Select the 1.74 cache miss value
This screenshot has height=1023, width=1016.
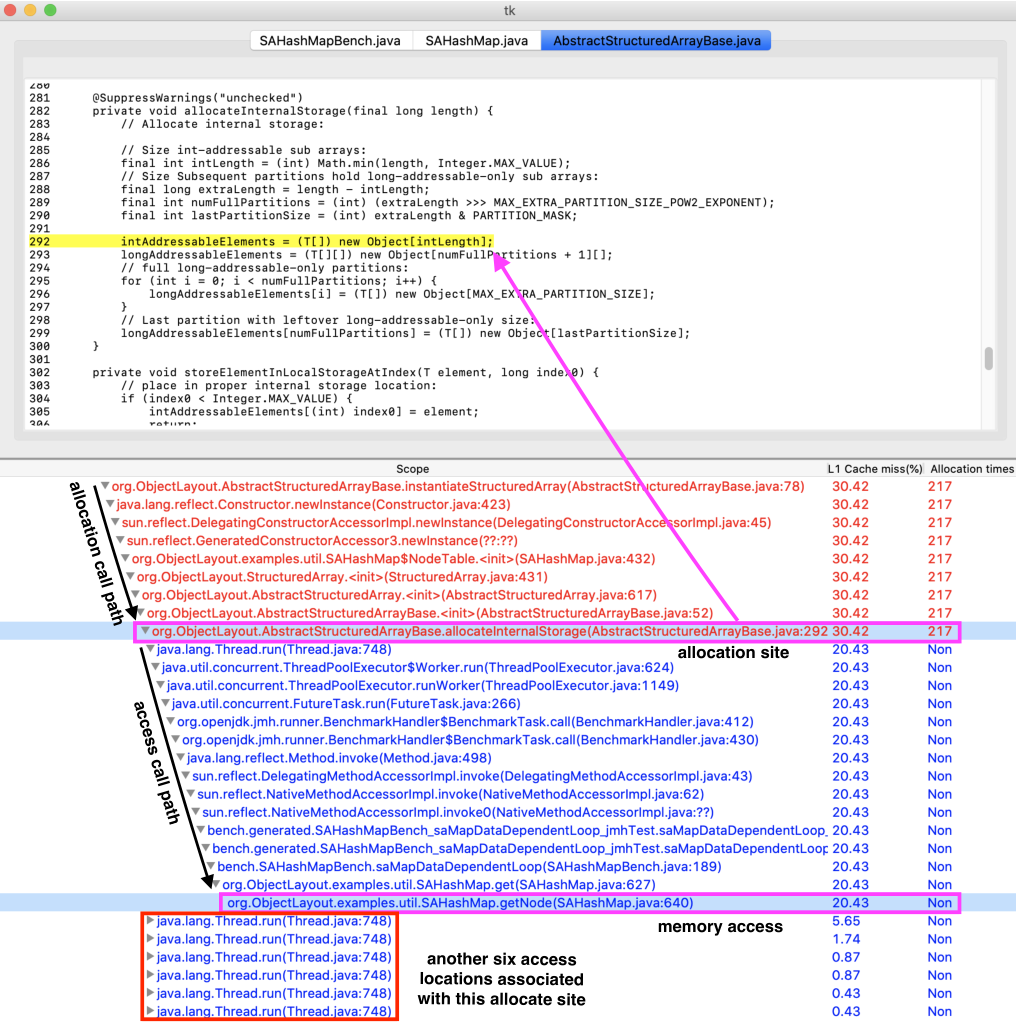846,939
